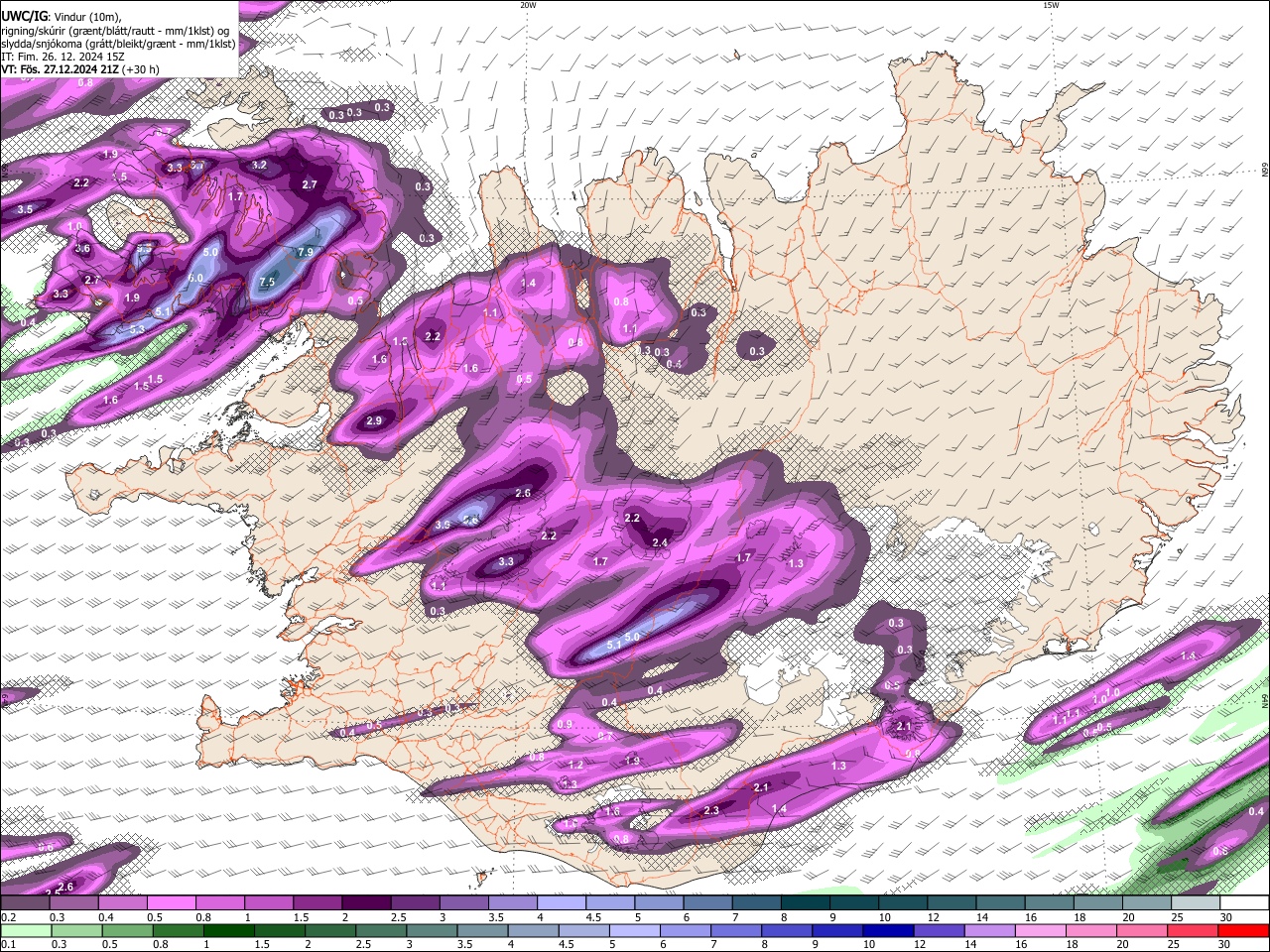1270x952 pixels.
Task: Select darkest purple swatch between 2 and 2.5, upper legend
Action: pos(366,903)
